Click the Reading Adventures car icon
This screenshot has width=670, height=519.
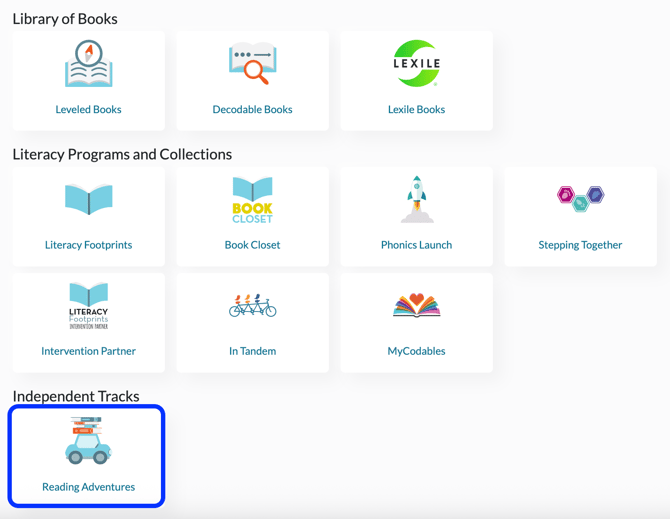(x=88, y=440)
